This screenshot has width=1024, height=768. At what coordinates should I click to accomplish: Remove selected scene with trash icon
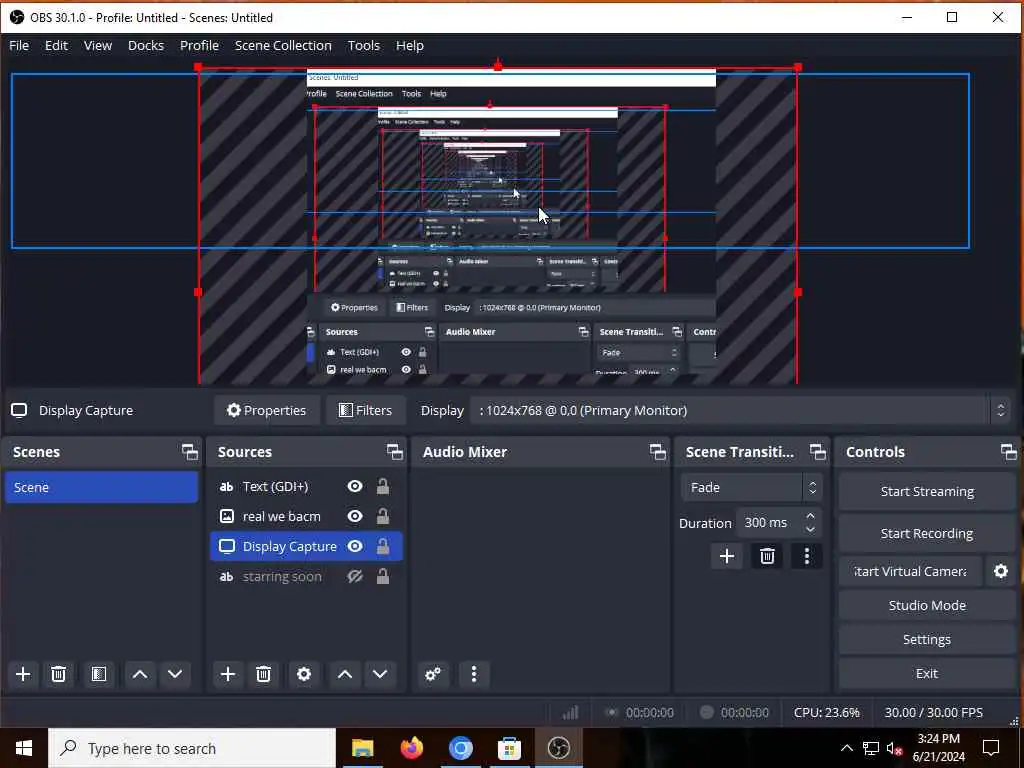click(x=58, y=674)
